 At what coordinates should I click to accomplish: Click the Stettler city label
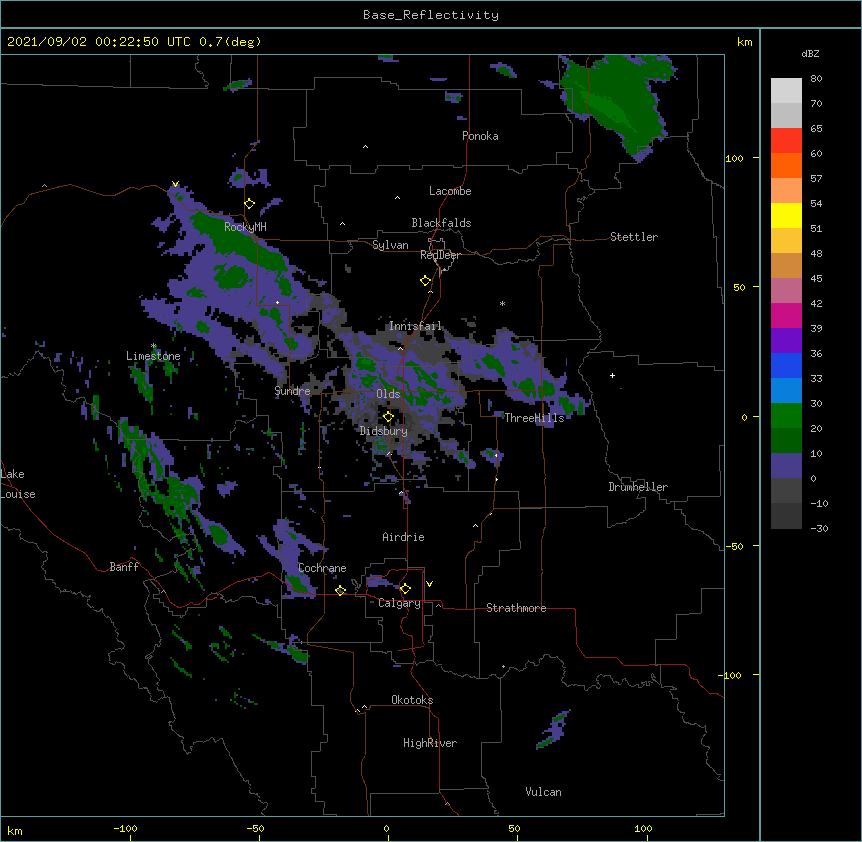633,237
